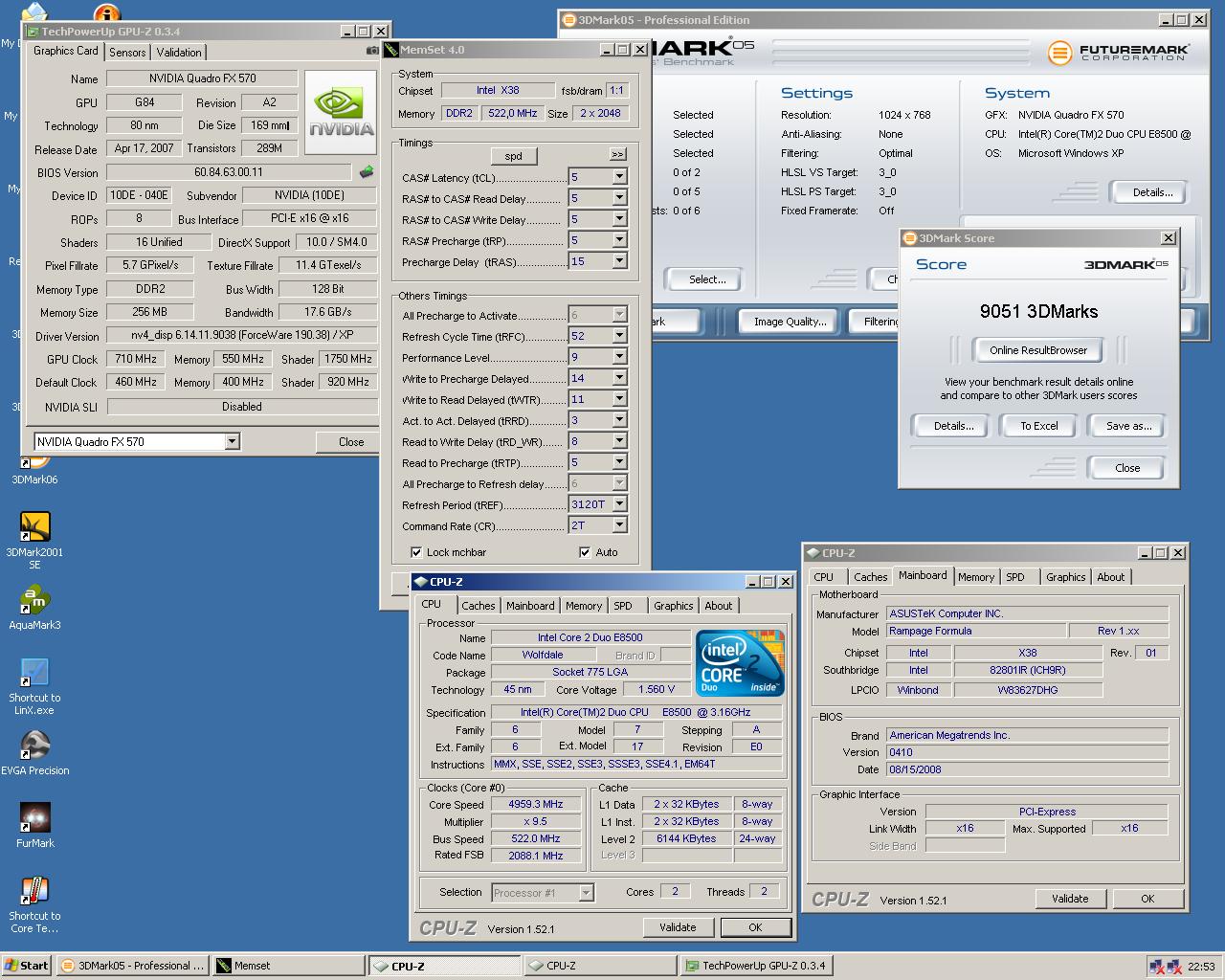The height and width of the screenshot is (980, 1225).
Task: Open the 3DMark2001 SE desktop icon
Action: (x=34, y=526)
